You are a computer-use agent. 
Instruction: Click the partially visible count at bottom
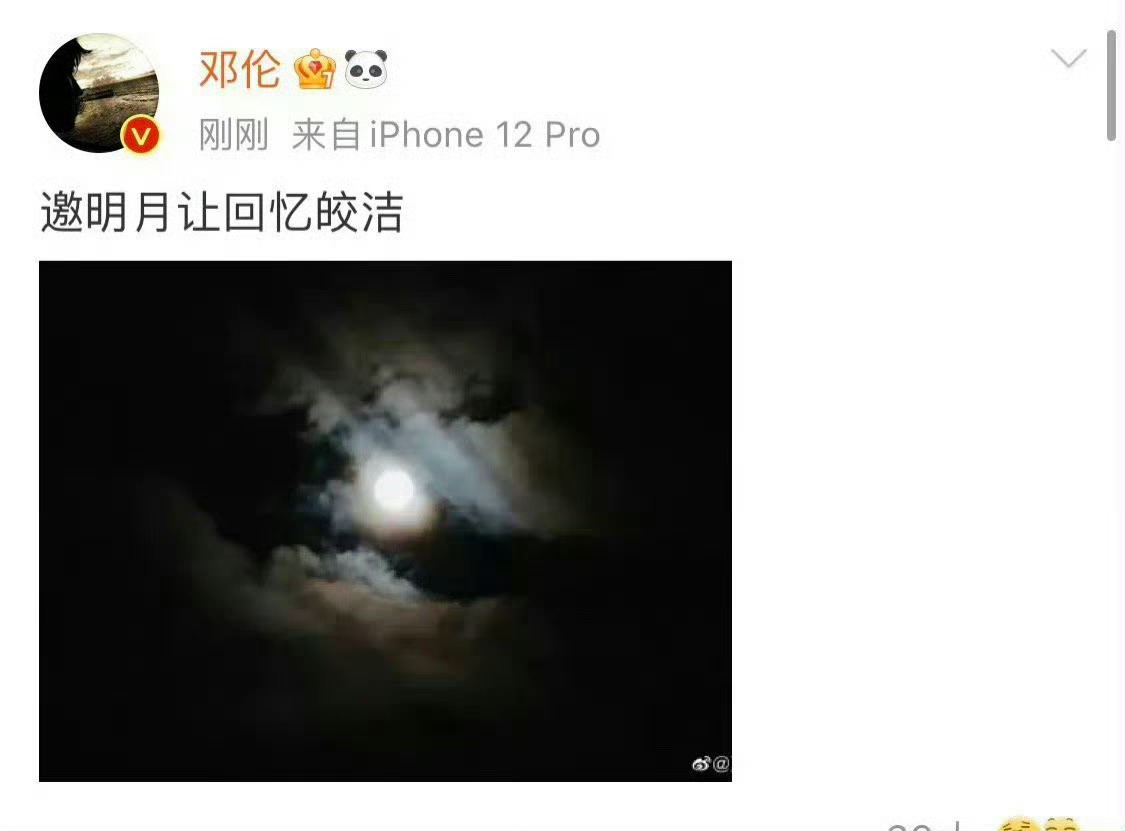(923, 826)
